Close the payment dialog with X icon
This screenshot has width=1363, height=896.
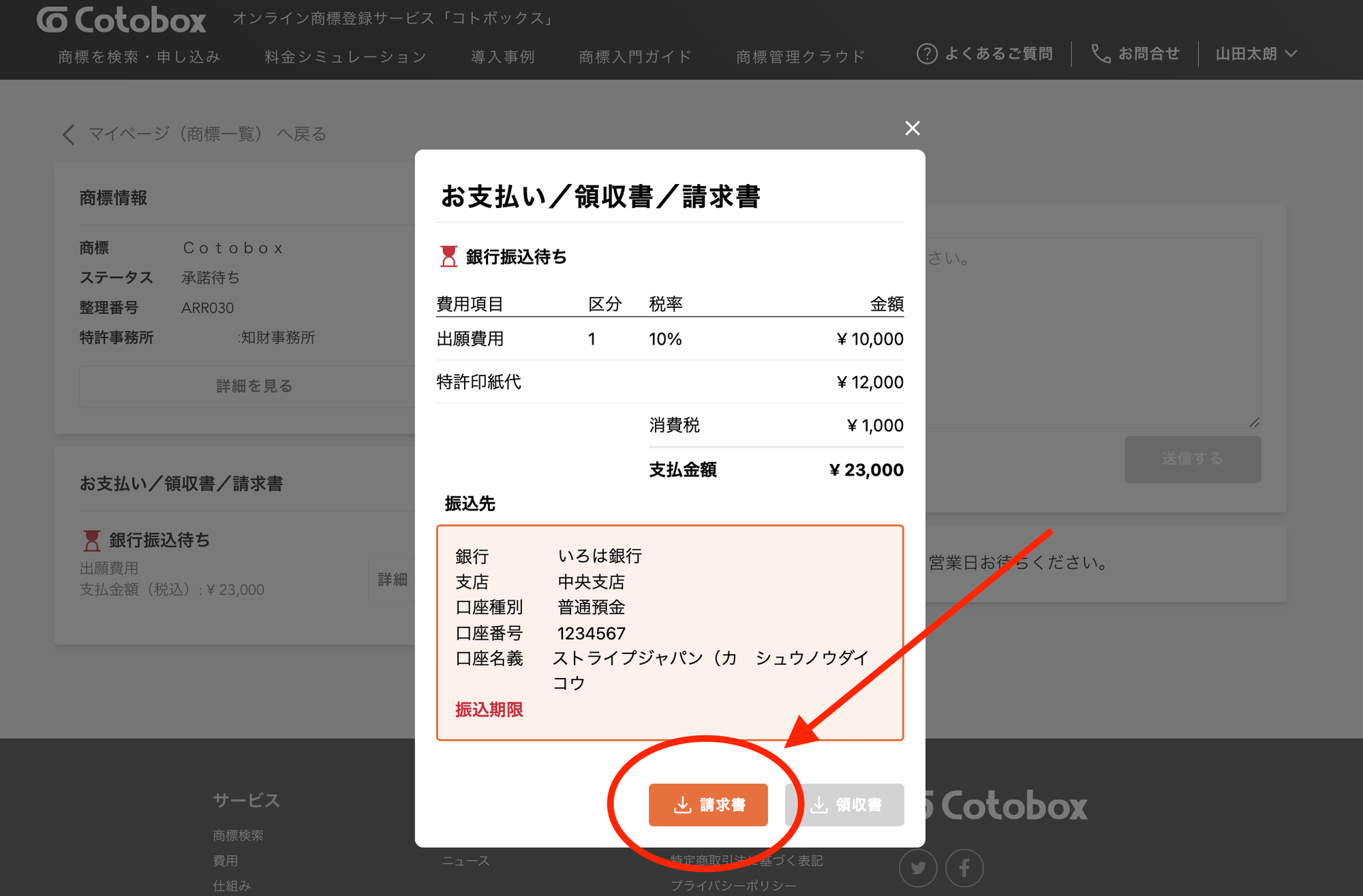click(912, 128)
